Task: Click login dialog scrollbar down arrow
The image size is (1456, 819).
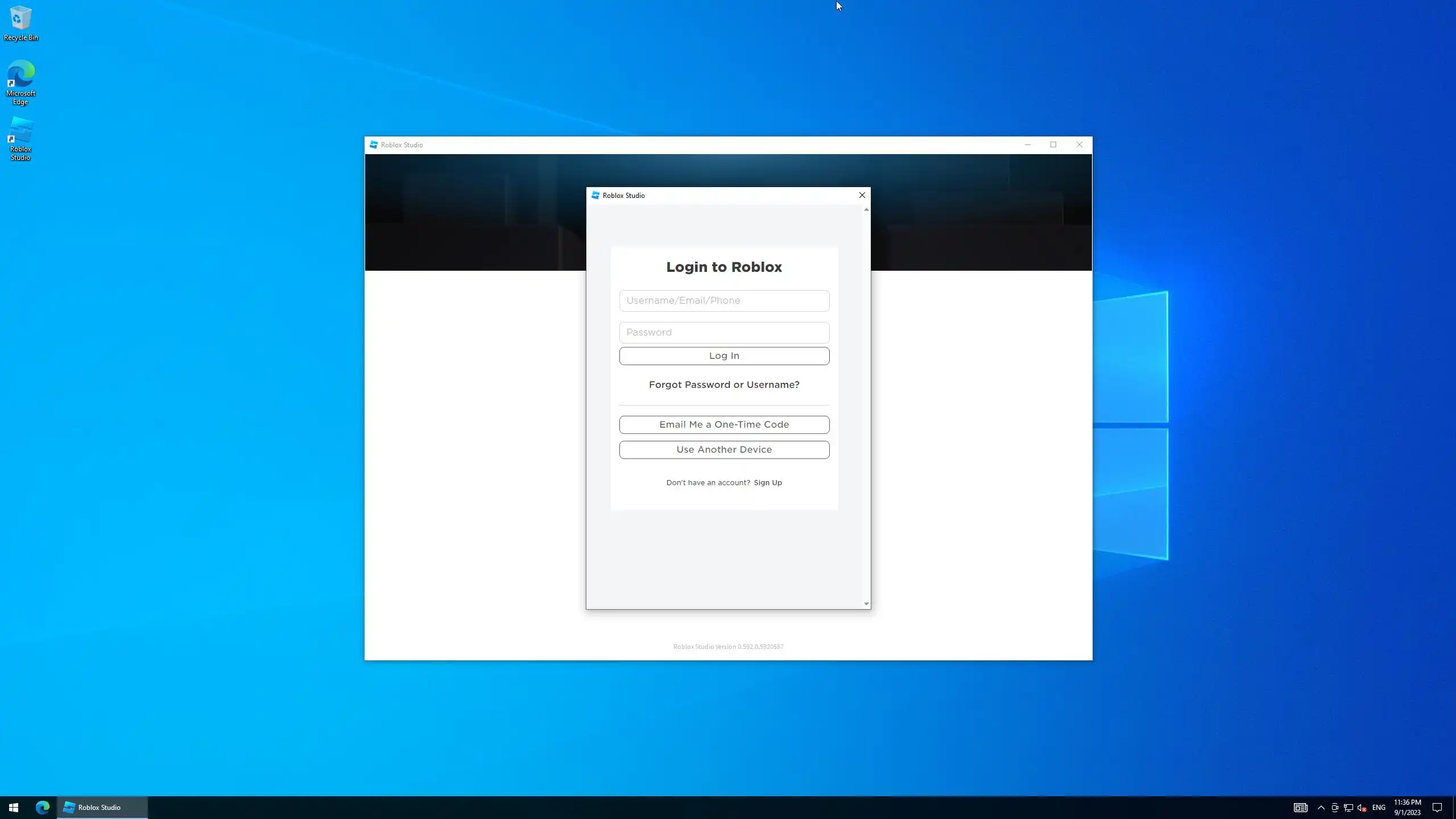Action: [x=866, y=604]
